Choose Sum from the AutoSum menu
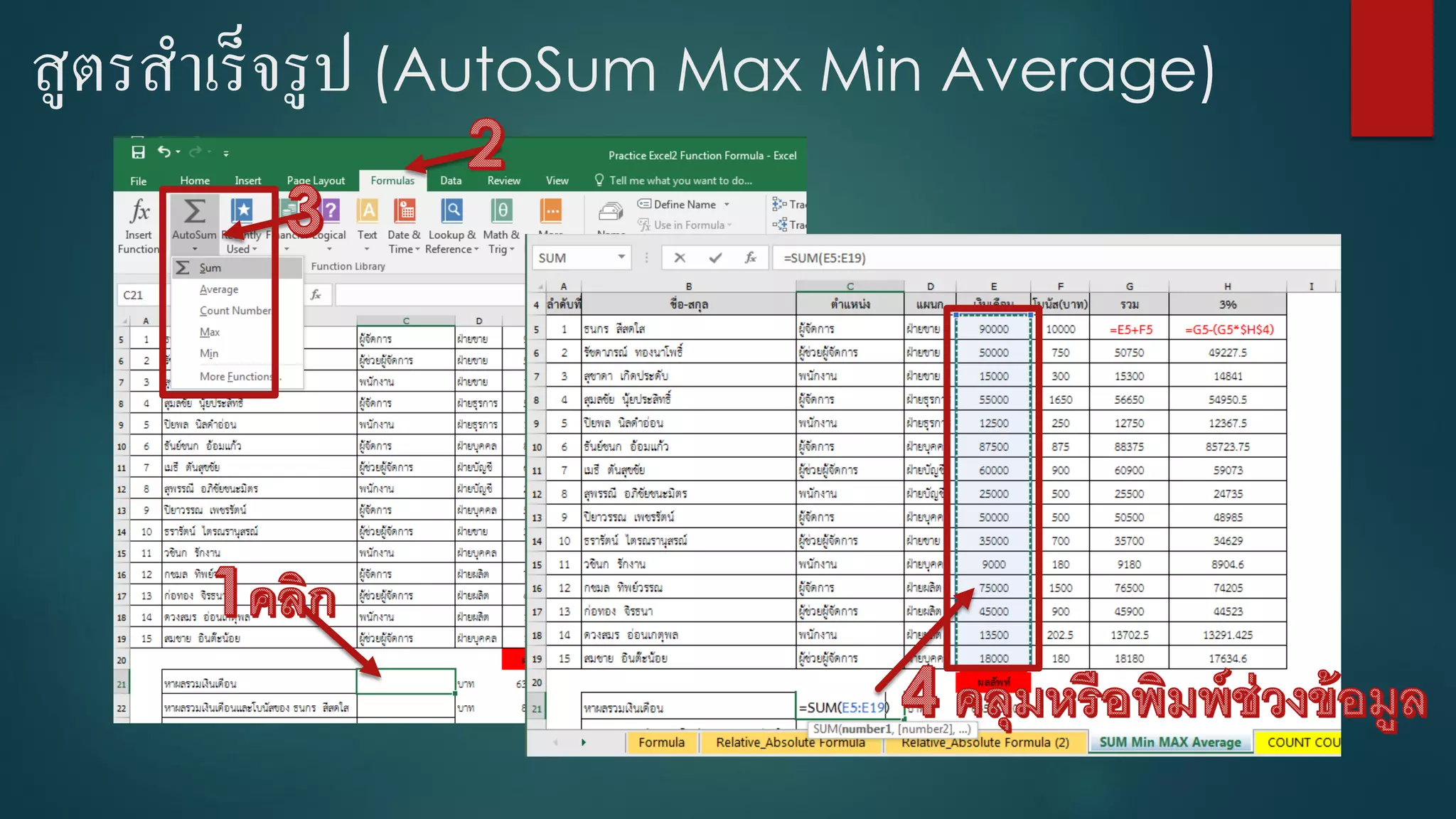Image resolution: width=1456 pixels, height=819 pixels. 237,267
